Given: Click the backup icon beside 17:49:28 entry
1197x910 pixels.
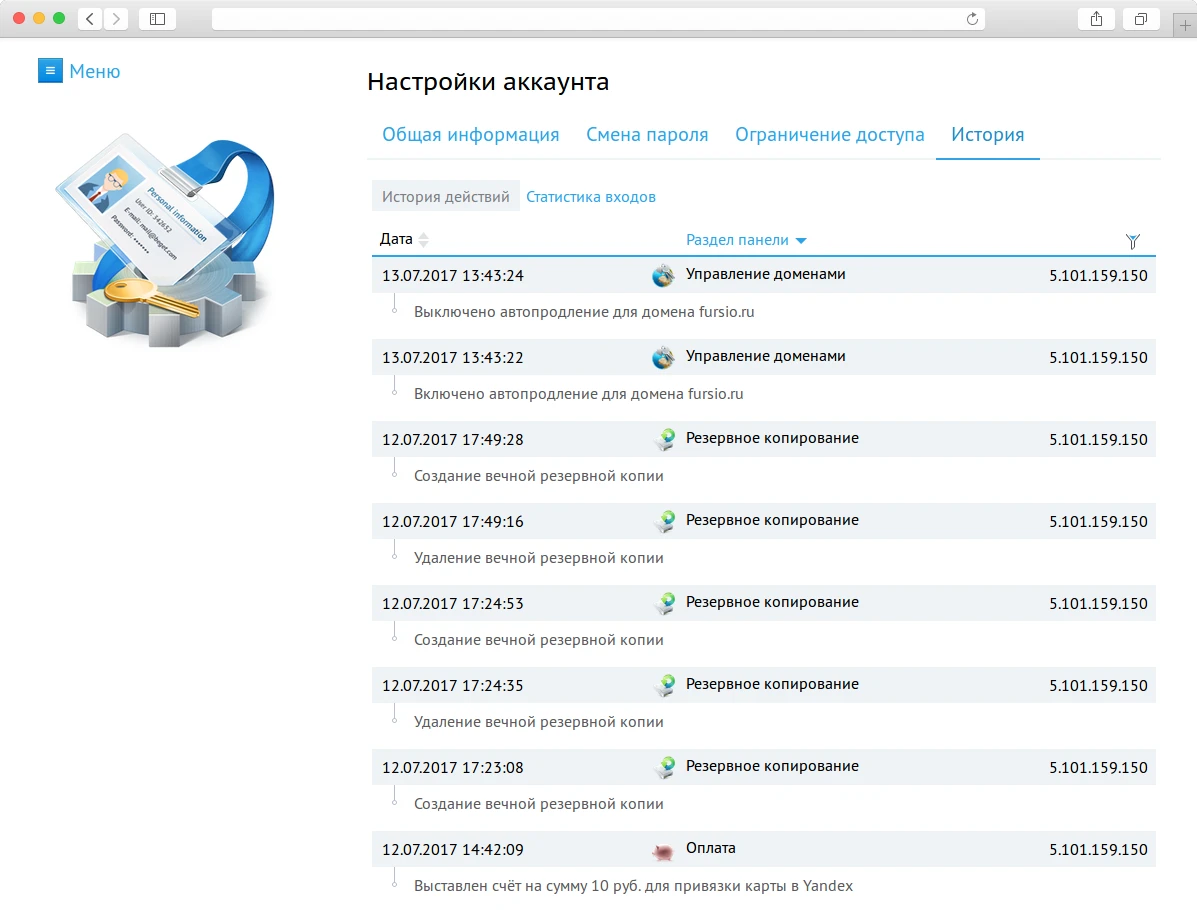Looking at the screenshot, I should pyautogui.click(x=664, y=439).
